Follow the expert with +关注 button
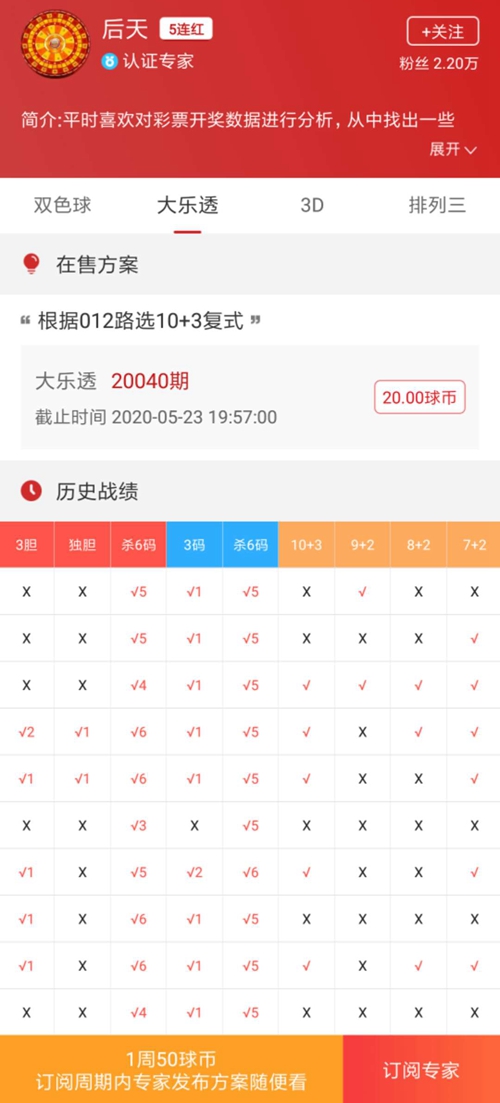Screen dimensions: 500x1103 point(443,32)
